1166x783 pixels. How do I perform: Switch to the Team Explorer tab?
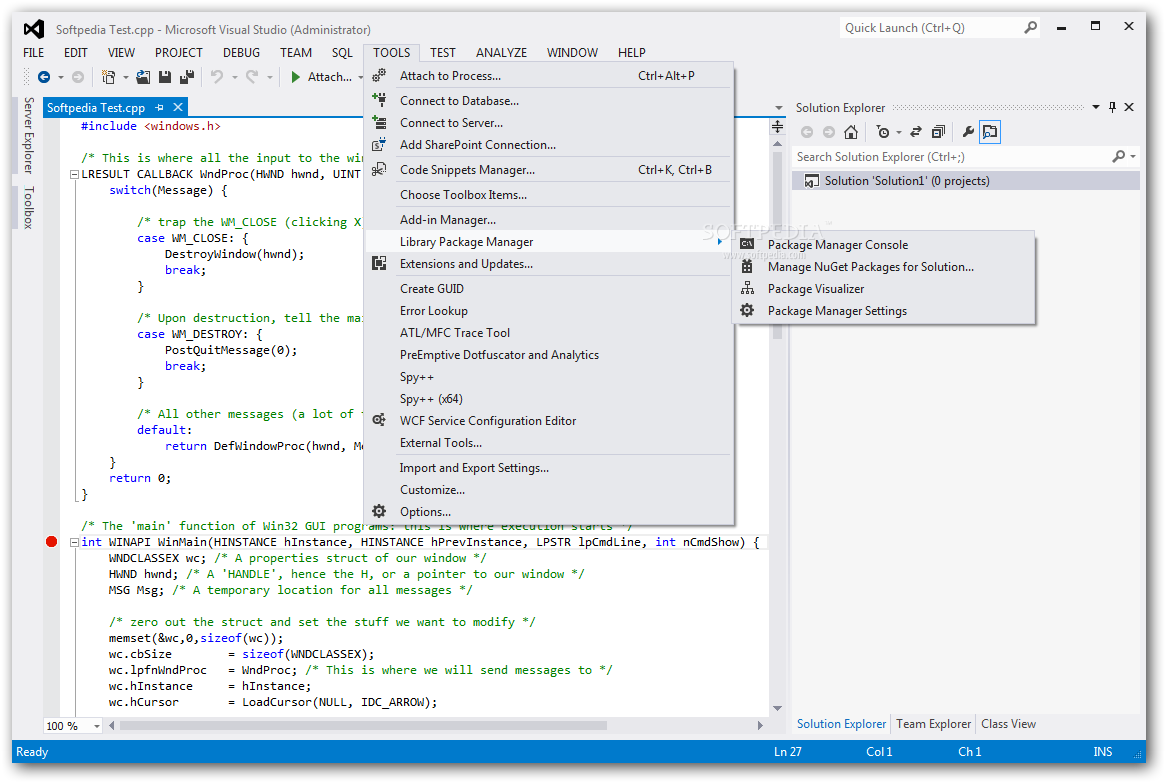tap(933, 724)
